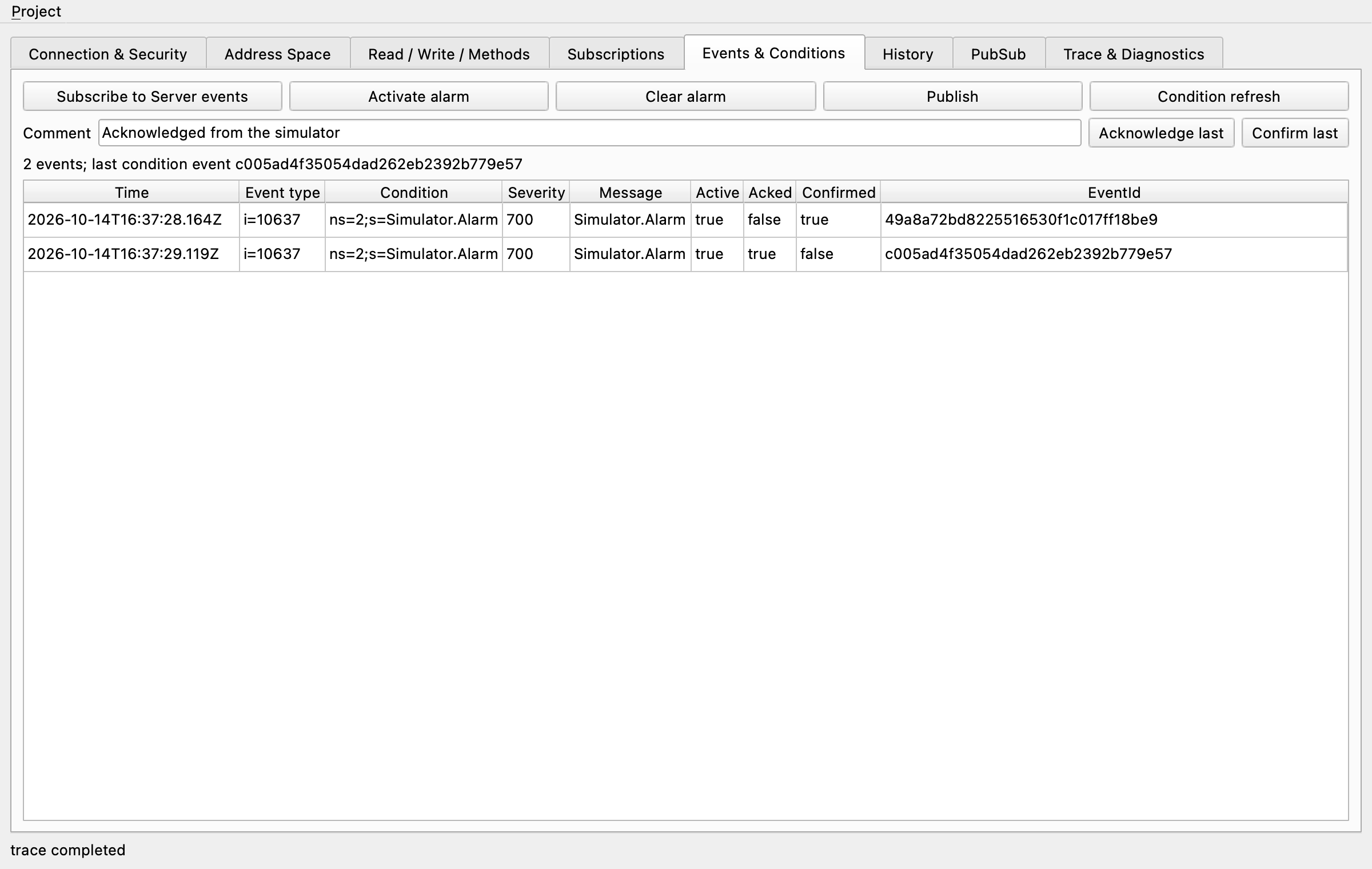
Task: Click Subscribe to Server events button
Action: [152, 96]
